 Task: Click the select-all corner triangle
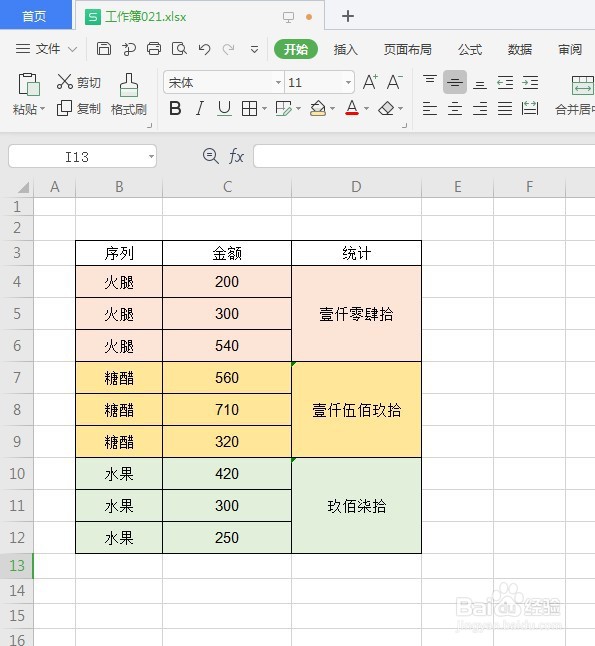pos(23,188)
